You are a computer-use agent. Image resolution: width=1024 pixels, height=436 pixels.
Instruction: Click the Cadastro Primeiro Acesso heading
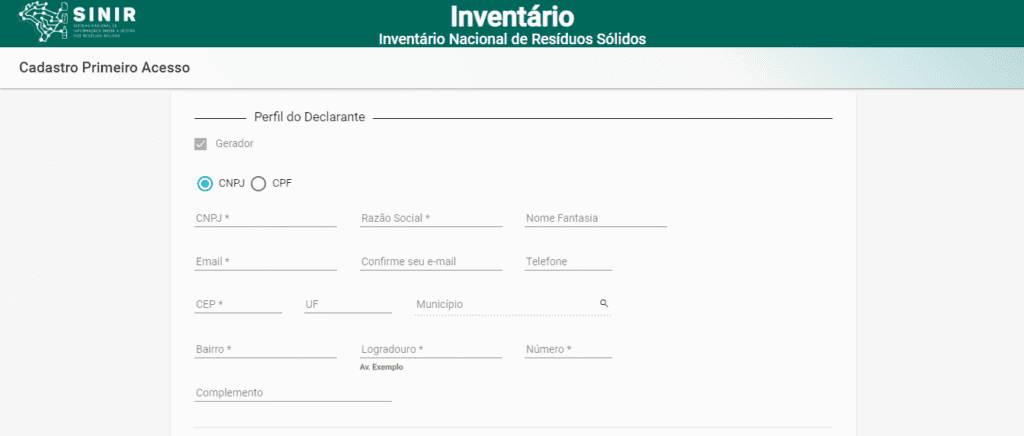(x=104, y=67)
